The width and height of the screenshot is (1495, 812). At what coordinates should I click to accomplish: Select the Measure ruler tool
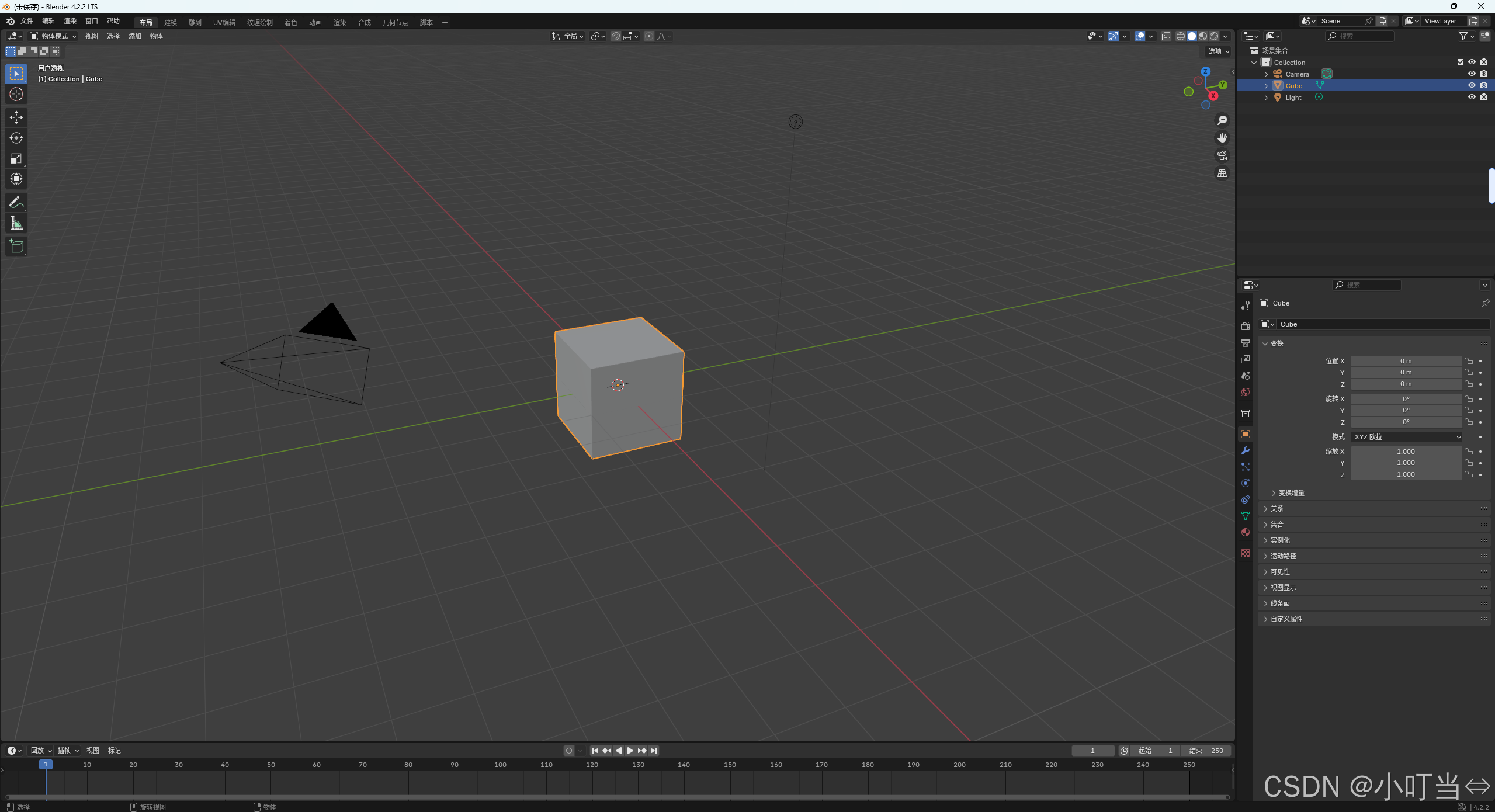[16, 223]
